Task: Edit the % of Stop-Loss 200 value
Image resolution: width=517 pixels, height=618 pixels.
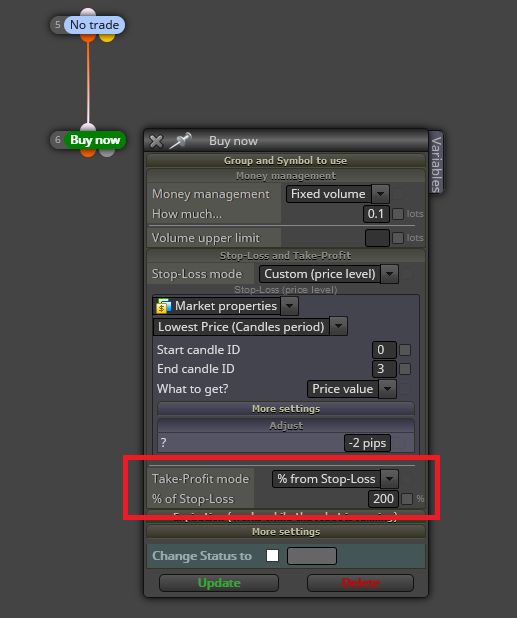Action: pyautogui.click(x=383, y=499)
